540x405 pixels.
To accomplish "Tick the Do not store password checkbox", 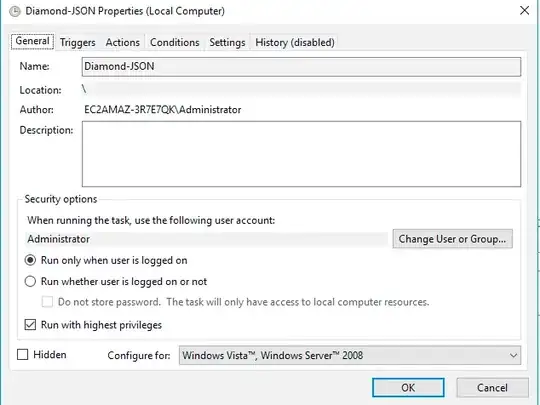I will point(47,302).
